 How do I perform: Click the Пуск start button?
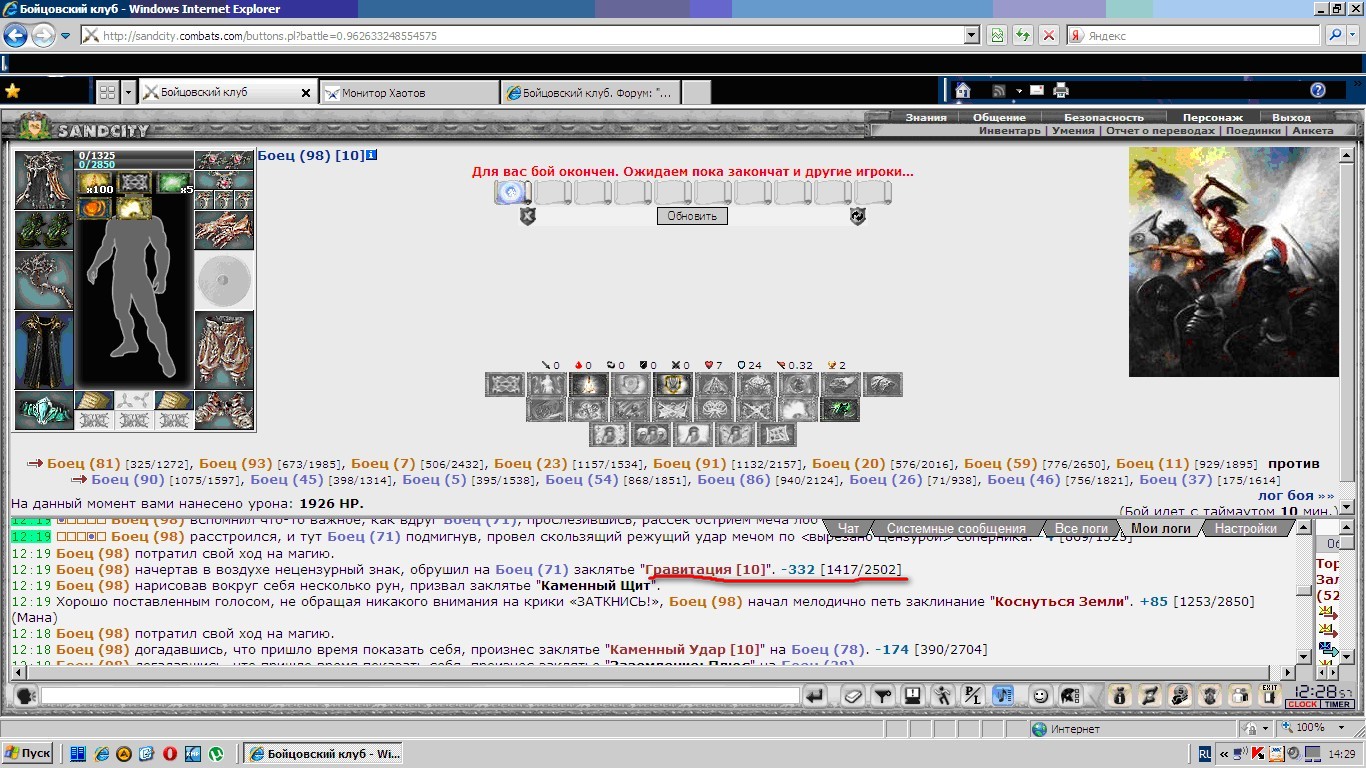29,753
